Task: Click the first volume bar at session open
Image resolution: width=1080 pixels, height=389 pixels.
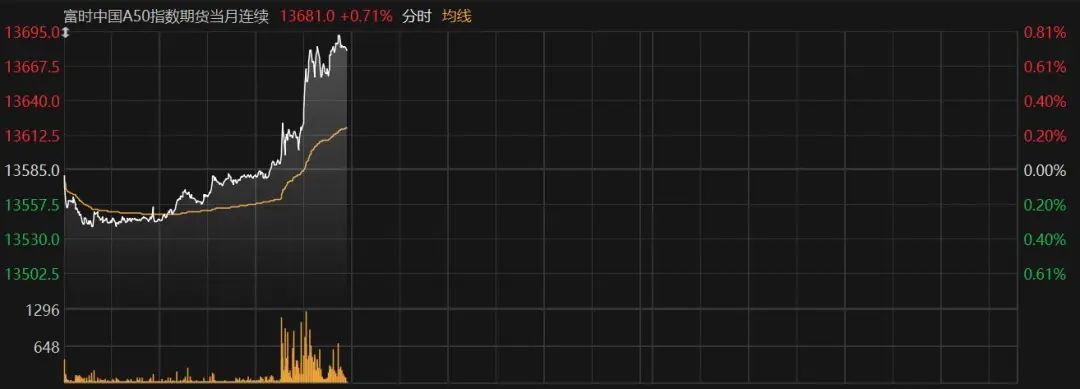Action: click(65, 370)
